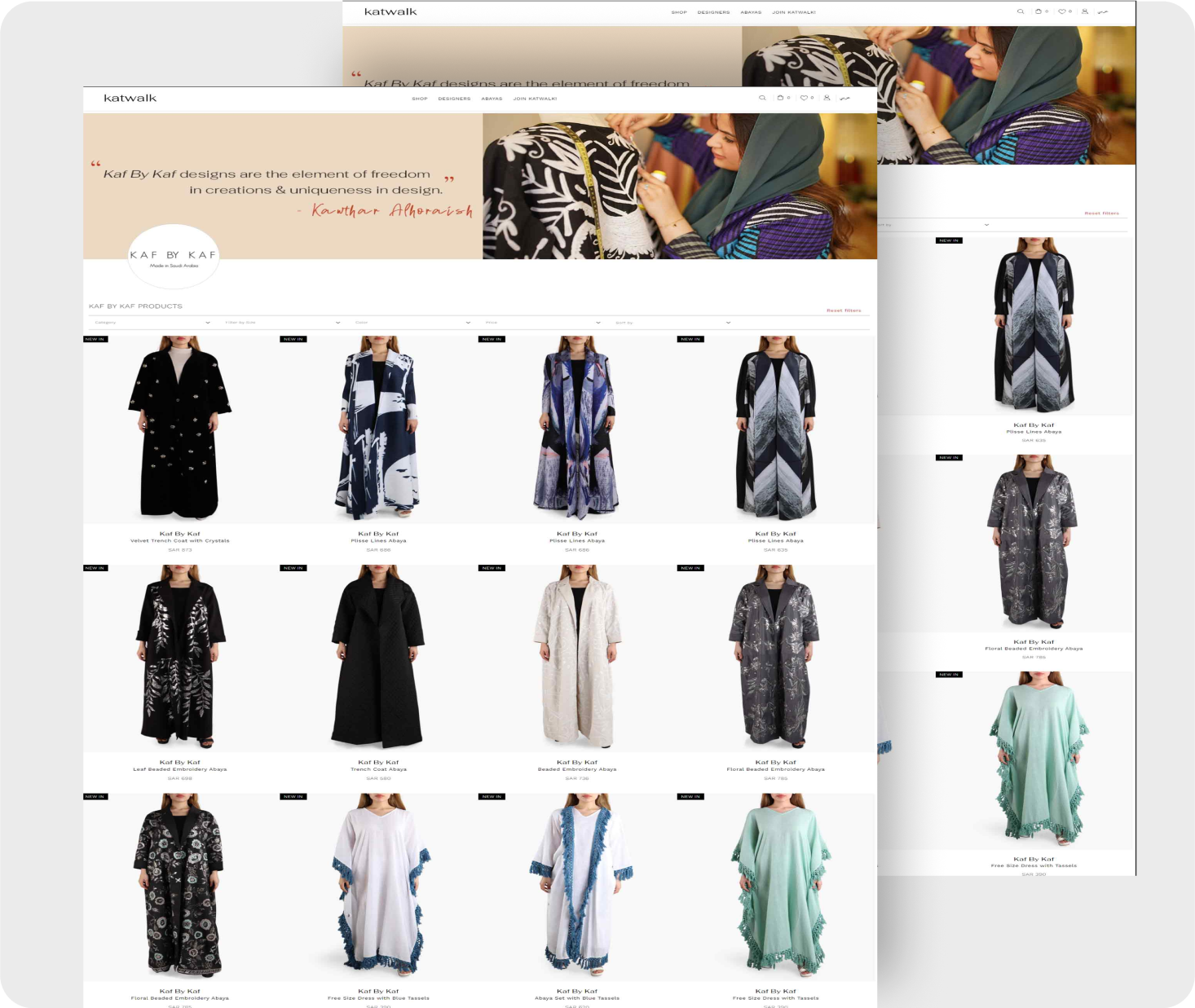Click Plisse Lines Abaya title in back window
Screen dimensions: 1195x1008
1034,432
